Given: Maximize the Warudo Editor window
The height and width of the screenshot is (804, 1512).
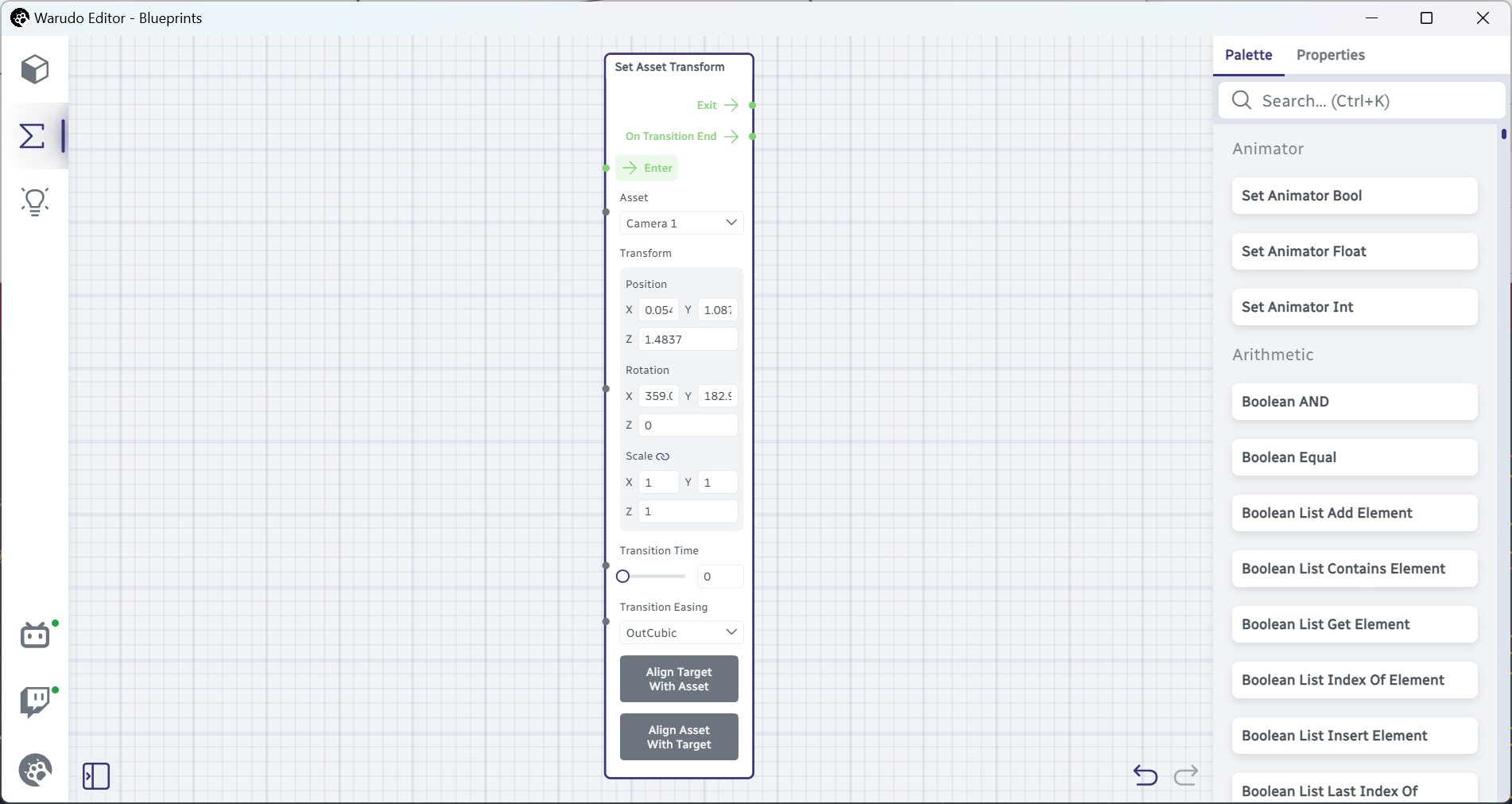Looking at the screenshot, I should point(1426,17).
